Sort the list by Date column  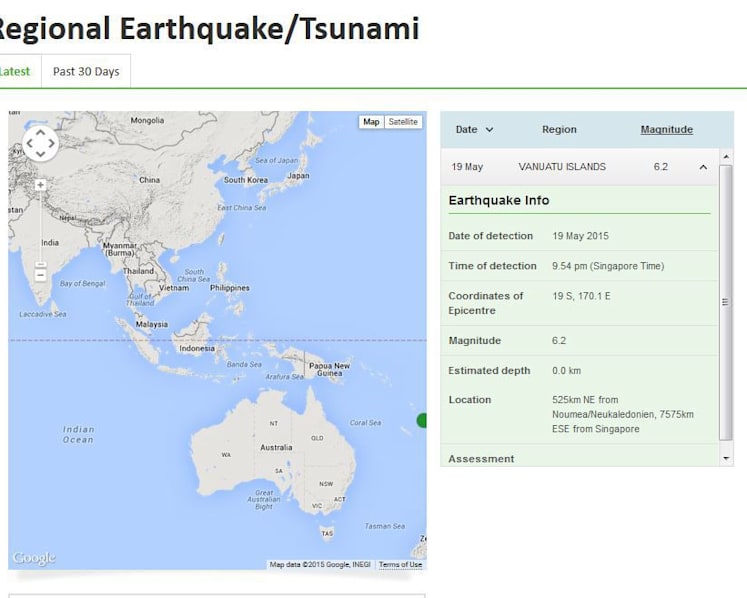(x=466, y=130)
